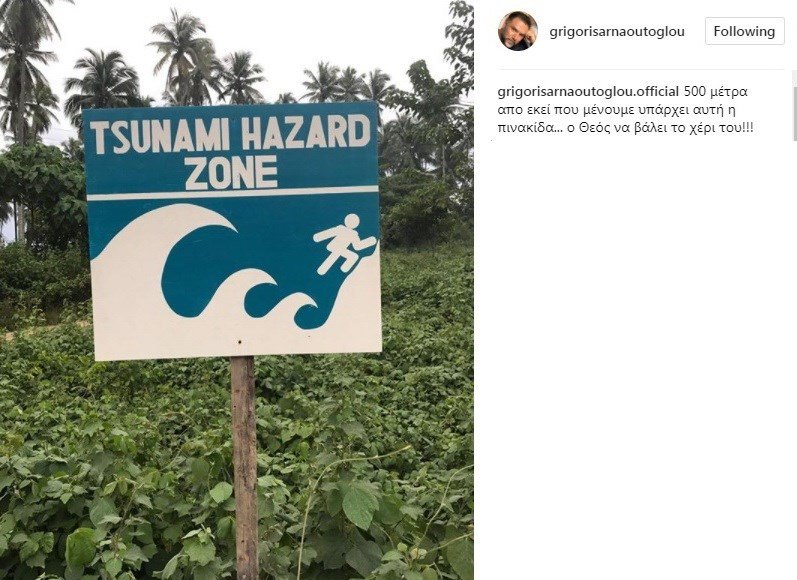Open the grigorisarnaoutoglou profile avatar
Image resolution: width=797 pixels, height=580 pixels.
[518, 31]
